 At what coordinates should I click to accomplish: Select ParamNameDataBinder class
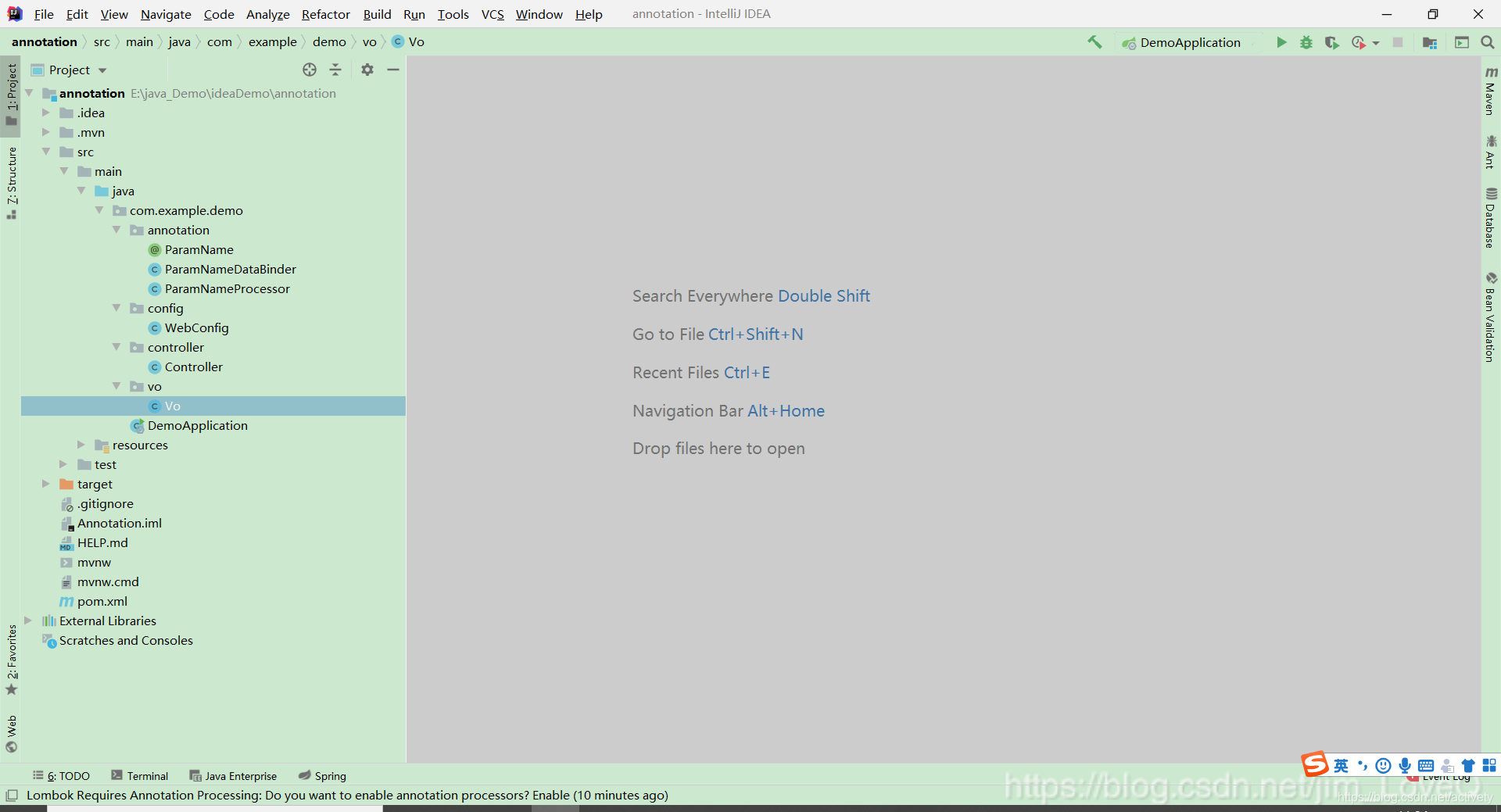(230, 269)
